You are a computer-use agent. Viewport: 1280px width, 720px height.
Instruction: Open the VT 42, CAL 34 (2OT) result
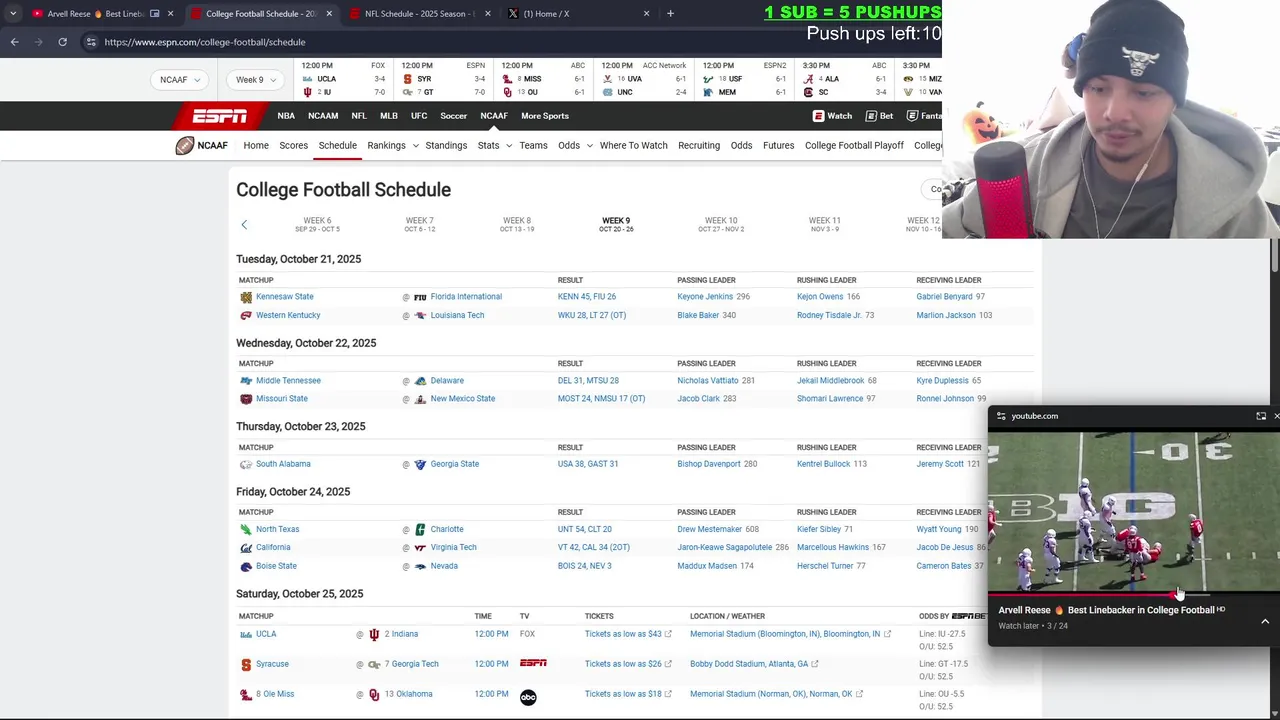pos(594,548)
